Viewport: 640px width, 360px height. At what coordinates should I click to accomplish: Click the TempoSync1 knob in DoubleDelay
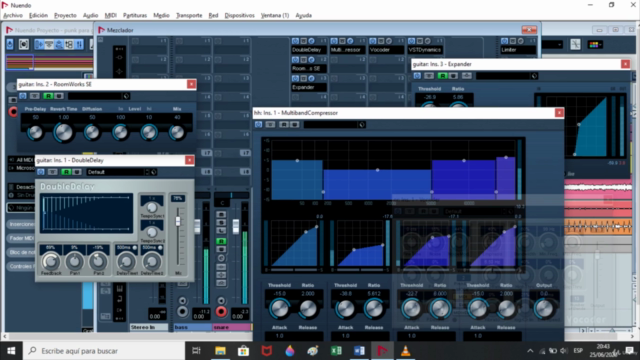tap(151, 207)
